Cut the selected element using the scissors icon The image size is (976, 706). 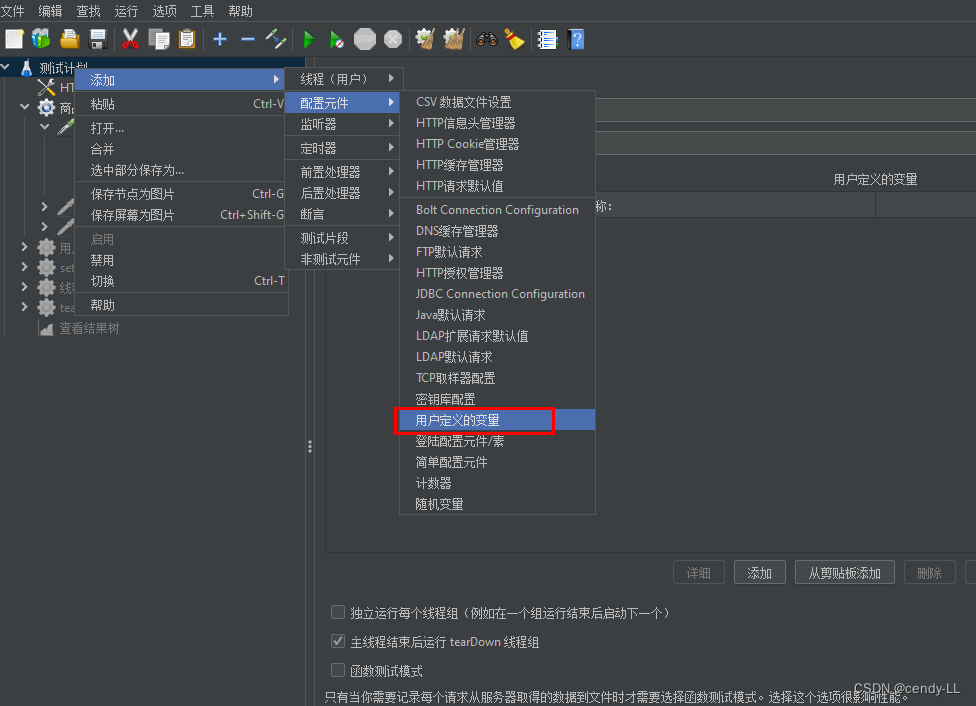click(x=128, y=39)
